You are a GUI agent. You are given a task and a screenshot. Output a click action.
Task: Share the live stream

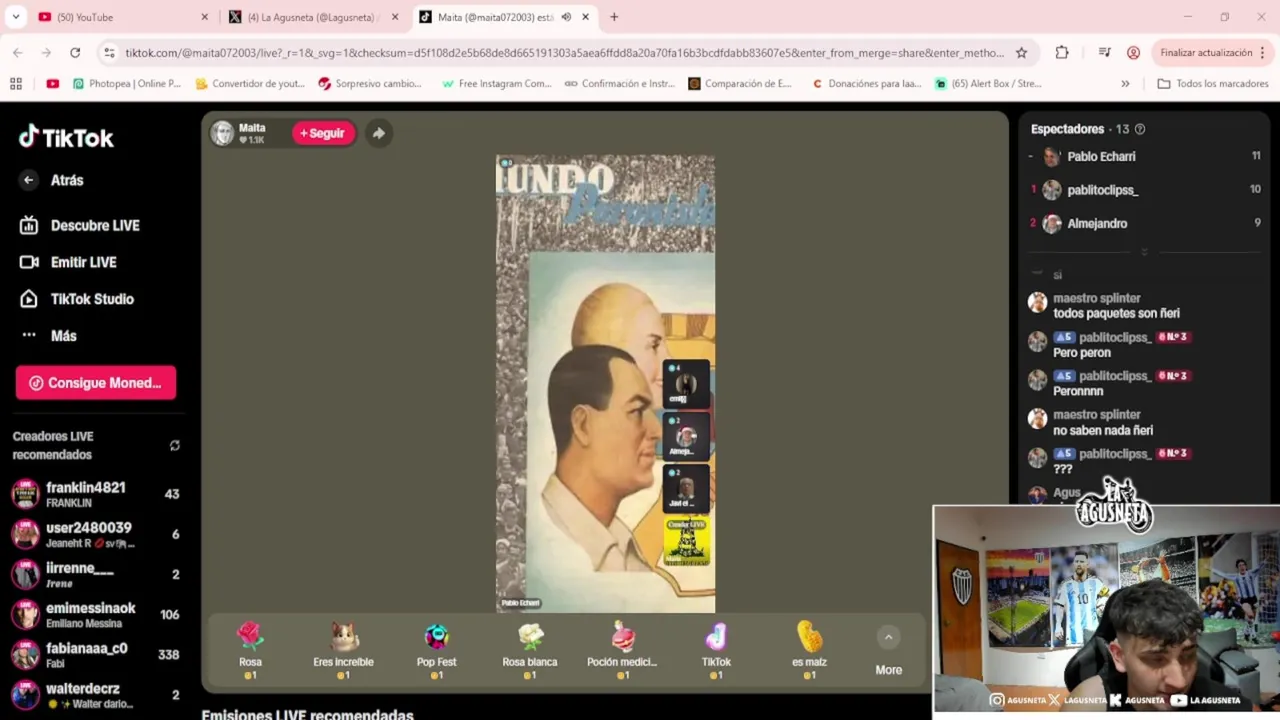(378, 133)
